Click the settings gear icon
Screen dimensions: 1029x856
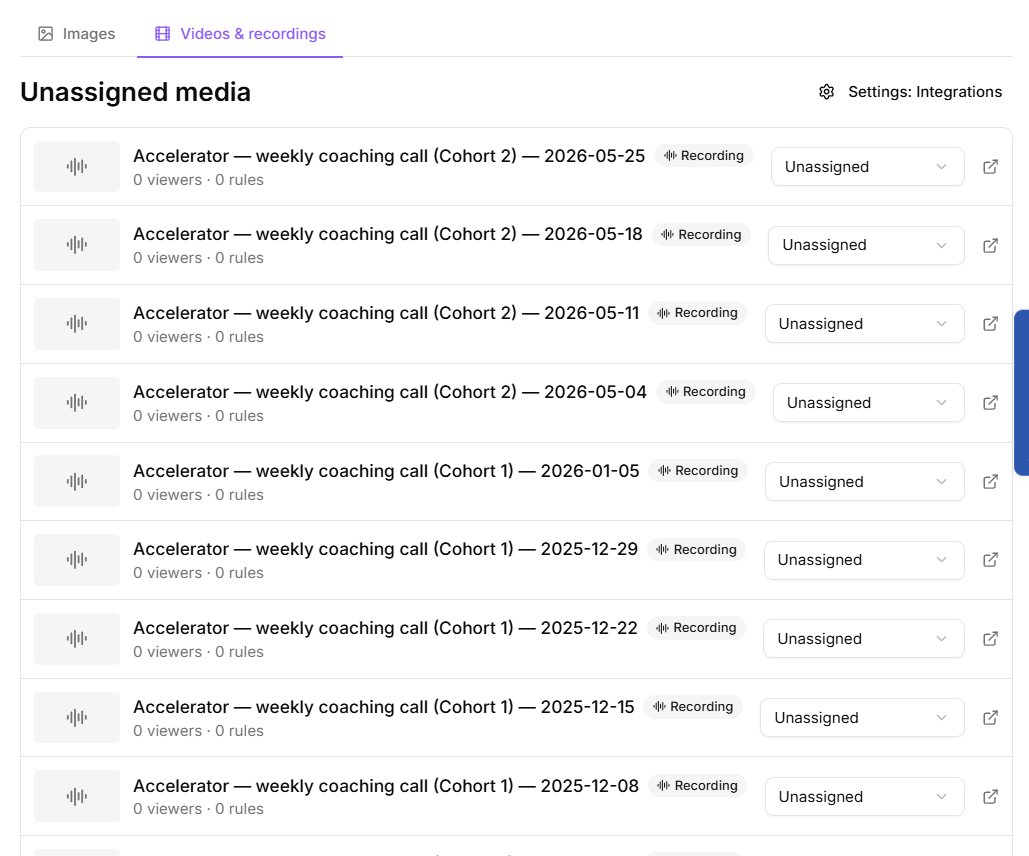click(x=826, y=92)
